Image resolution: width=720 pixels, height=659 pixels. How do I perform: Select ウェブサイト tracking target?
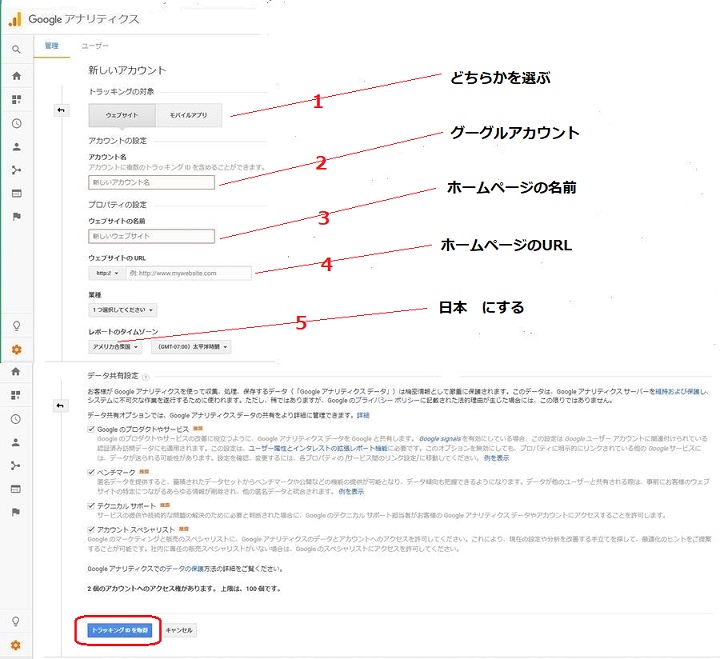coord(122,115)
